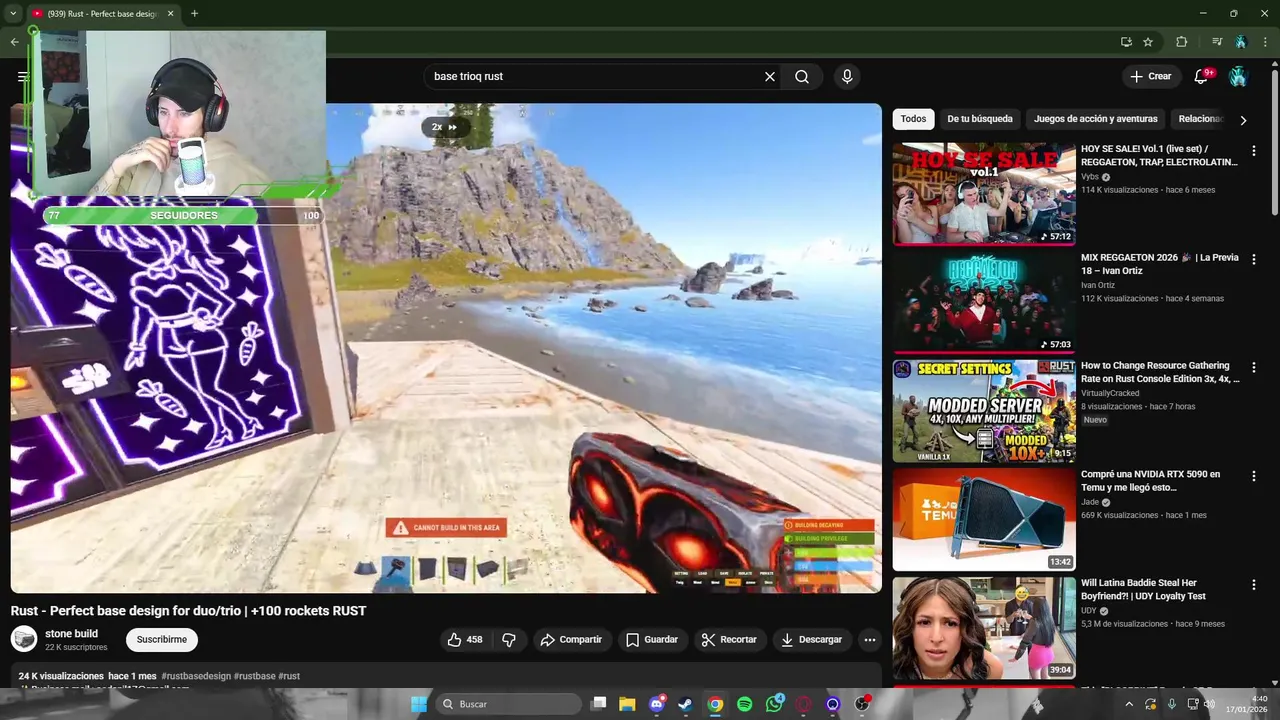The width and height of the screenshot is (1280, 720).
Task: Open the browser tab search dropdown
Action: (x=13, y=13)
